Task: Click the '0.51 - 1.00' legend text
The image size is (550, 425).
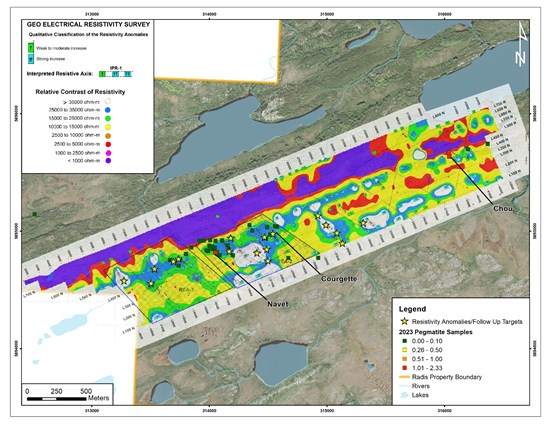Action: pyautogui.click(x=427, y=359)
